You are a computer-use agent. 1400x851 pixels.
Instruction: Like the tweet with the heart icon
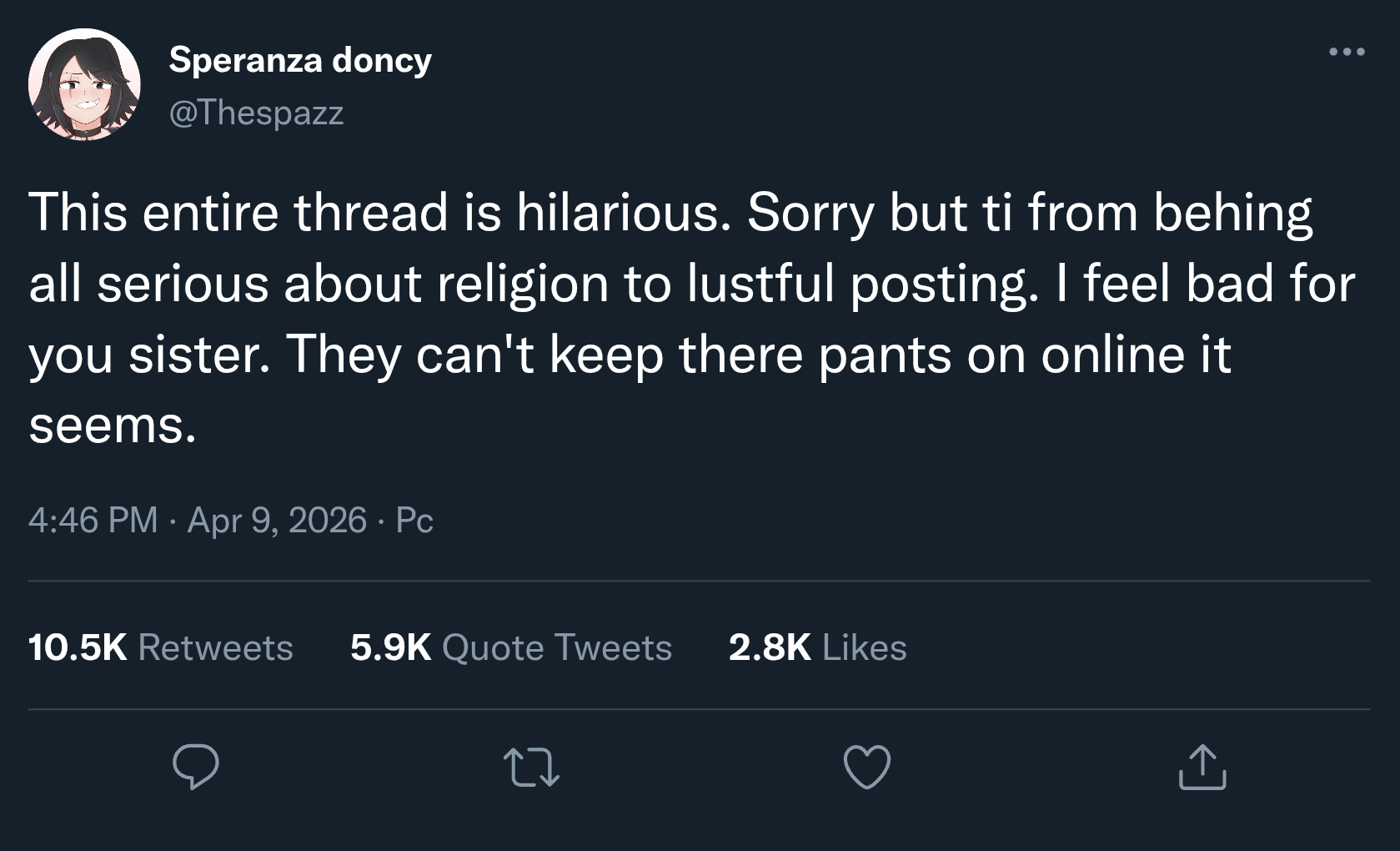(867, 766)
